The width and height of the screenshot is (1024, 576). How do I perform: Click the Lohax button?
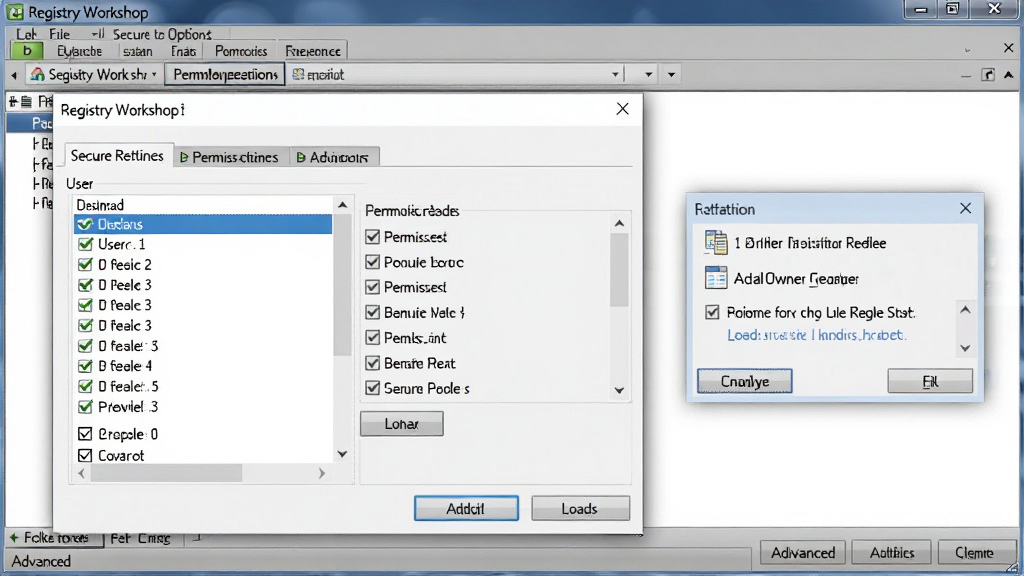[402, 424]
